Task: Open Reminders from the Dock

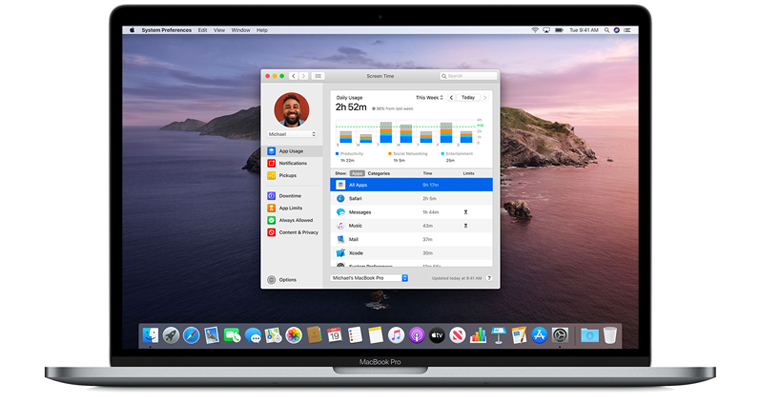Action: 355,335
